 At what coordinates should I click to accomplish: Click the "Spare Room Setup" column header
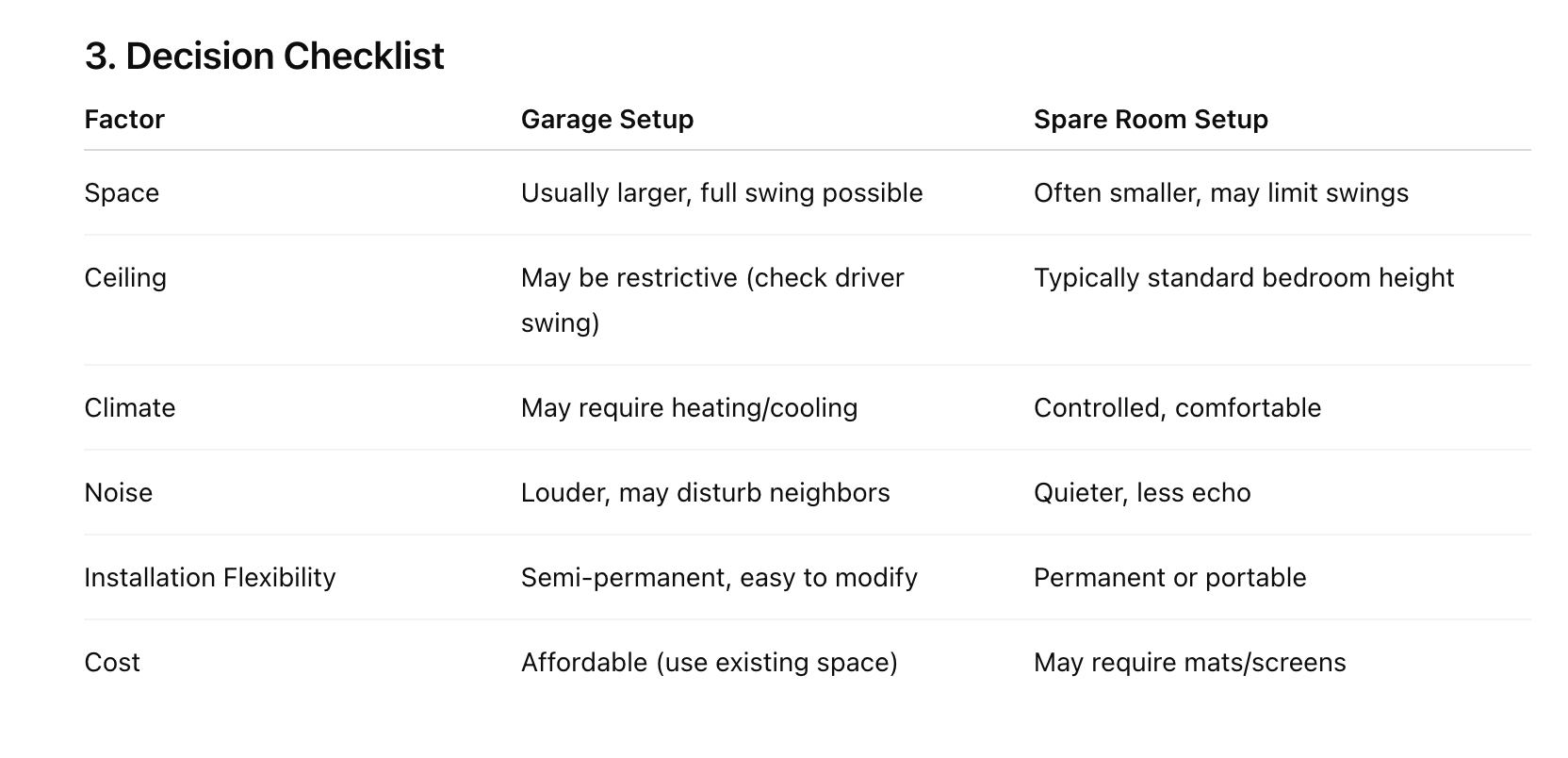1151,120
